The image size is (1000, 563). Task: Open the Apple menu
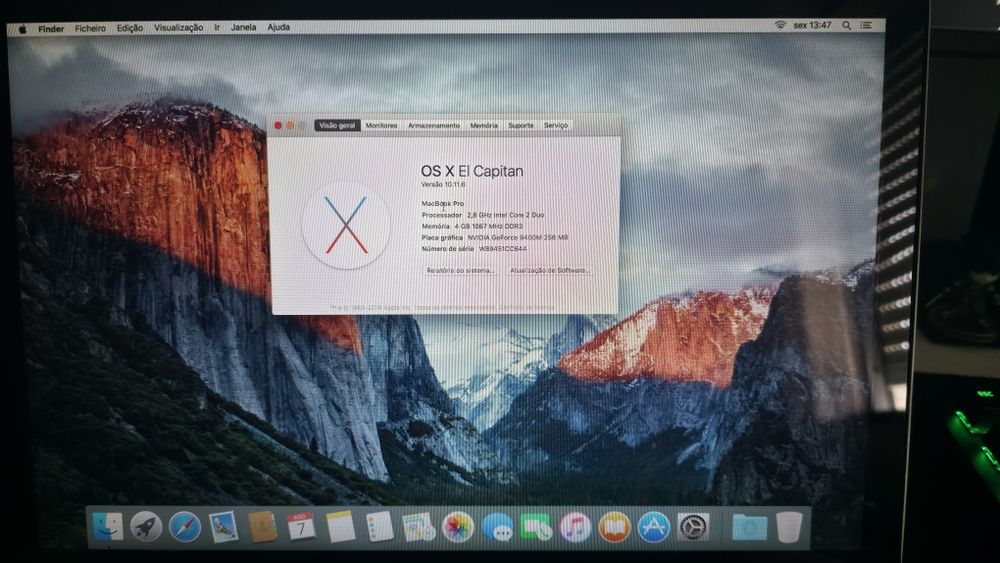pos(23,29)
